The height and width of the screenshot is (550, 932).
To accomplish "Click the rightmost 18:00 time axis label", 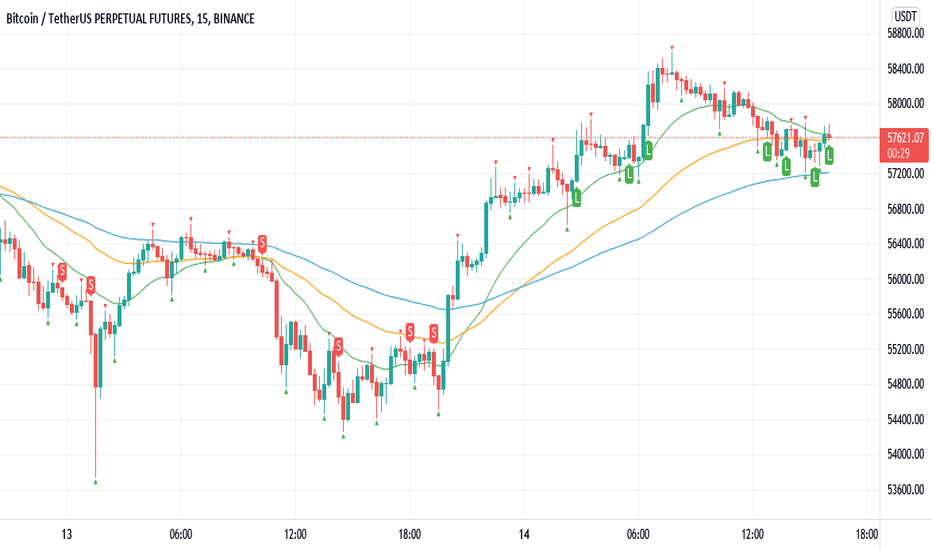I will click(867, 534).
